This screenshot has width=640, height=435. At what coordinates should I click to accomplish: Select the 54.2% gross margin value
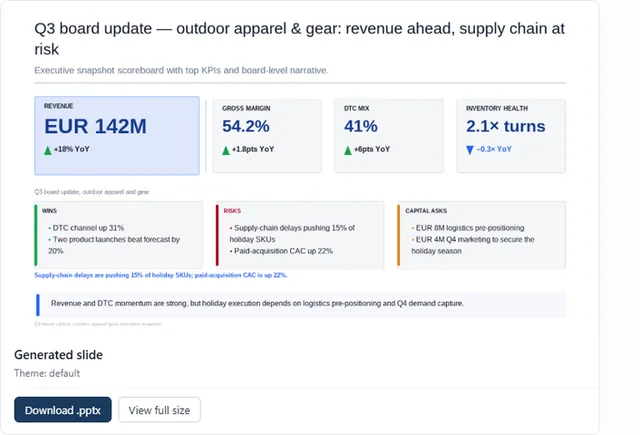[x=246, y=126]
